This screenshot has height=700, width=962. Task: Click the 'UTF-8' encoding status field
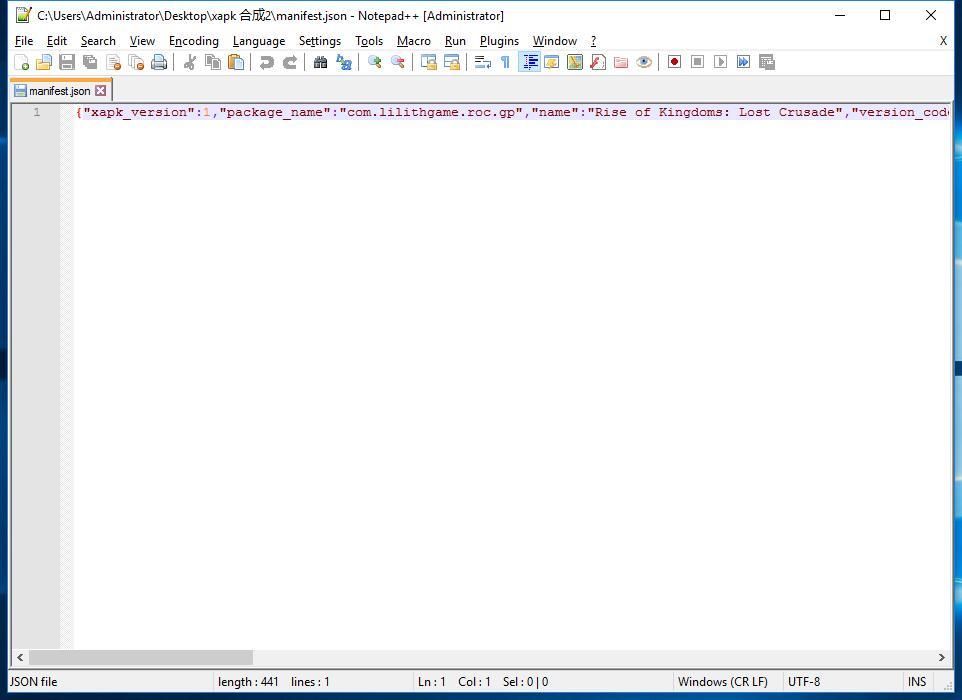click(804, 682)
